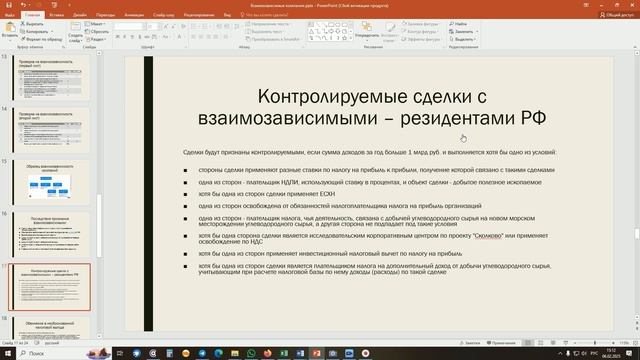Click Cut (Вырезать) scissors command
Screen dimensions: 640x360
tap(32, 24)
